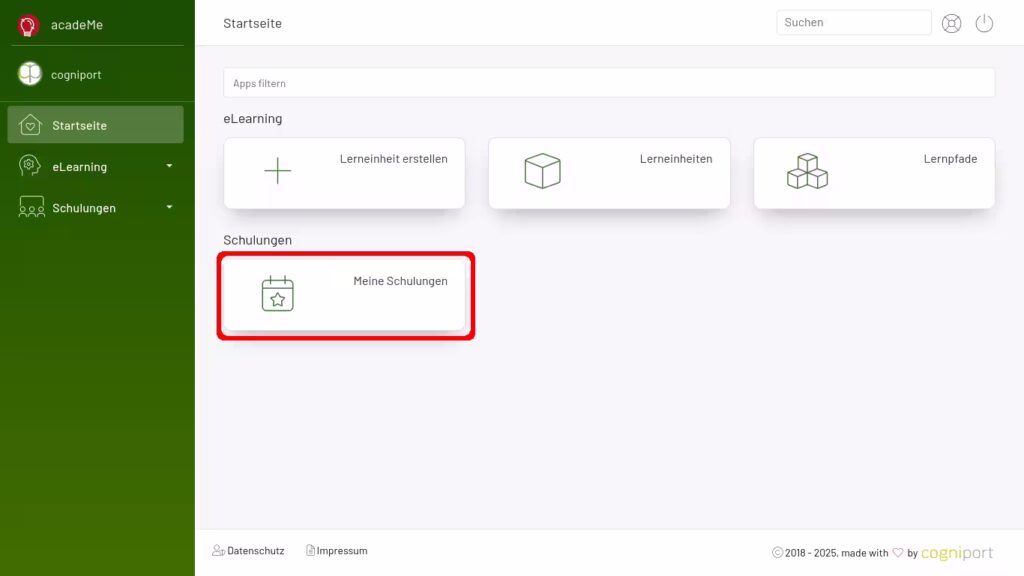
Task: Visit the cogniport link in footer
Action: click(957, 553)
